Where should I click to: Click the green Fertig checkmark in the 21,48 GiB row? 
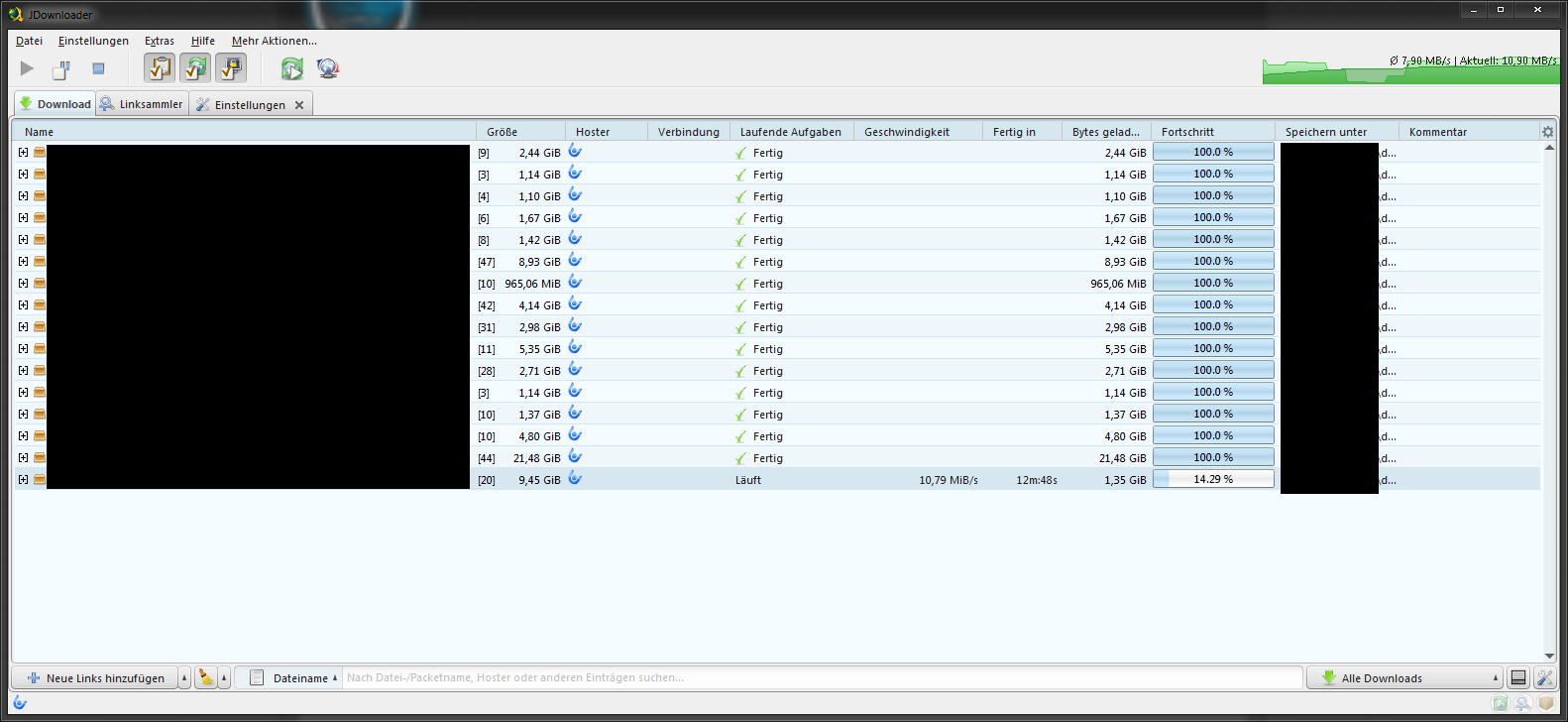click(x=740, y=458)
